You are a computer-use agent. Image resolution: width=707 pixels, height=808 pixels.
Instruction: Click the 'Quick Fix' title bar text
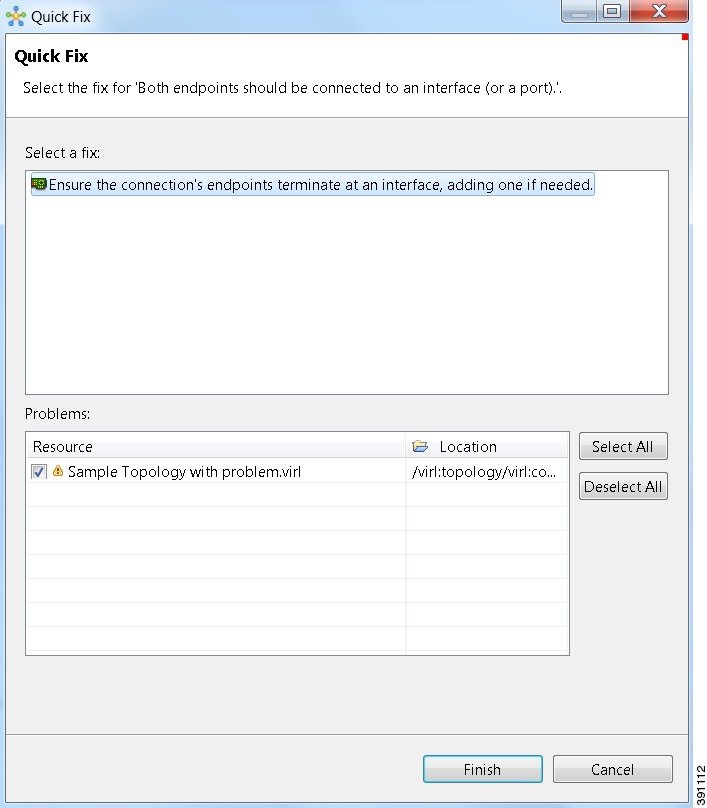coord(61,17)
